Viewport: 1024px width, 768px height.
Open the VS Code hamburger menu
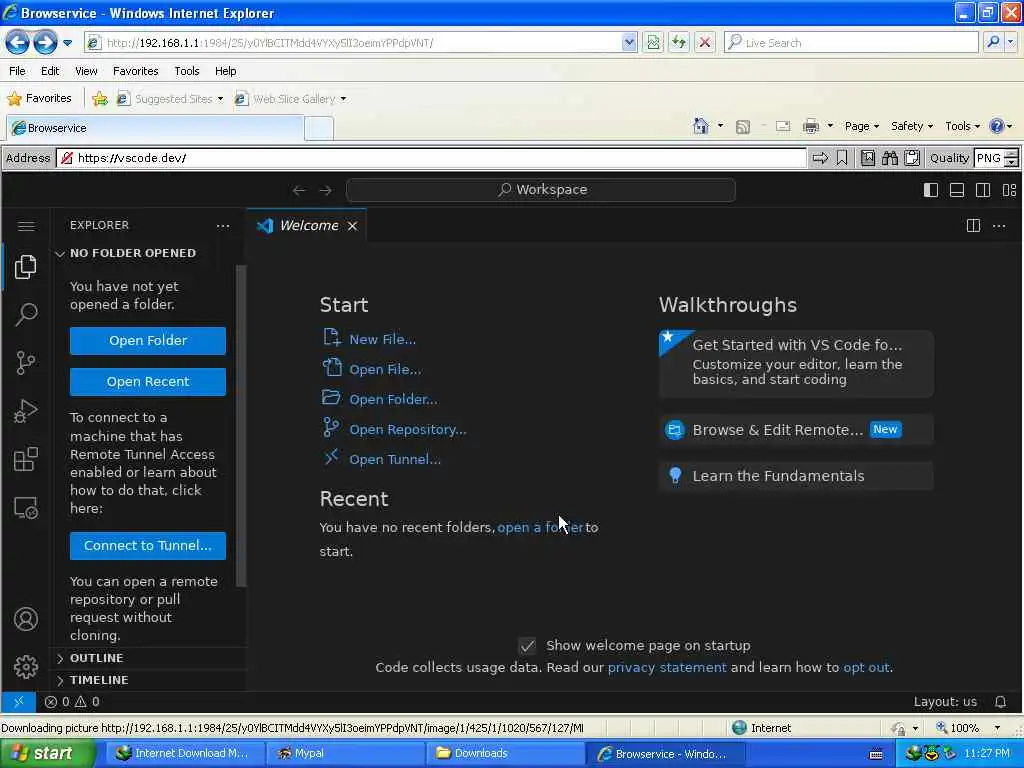25,226
